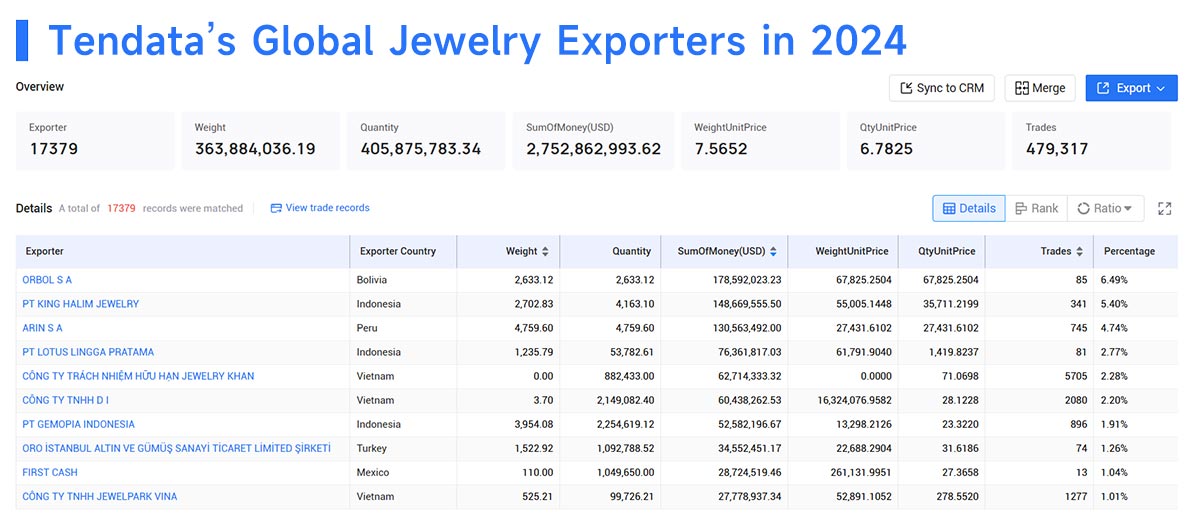Screen dimensions: 1190x522
Task: Click weight value 4,759.60 in ARIN row
Action: point(533,329)
